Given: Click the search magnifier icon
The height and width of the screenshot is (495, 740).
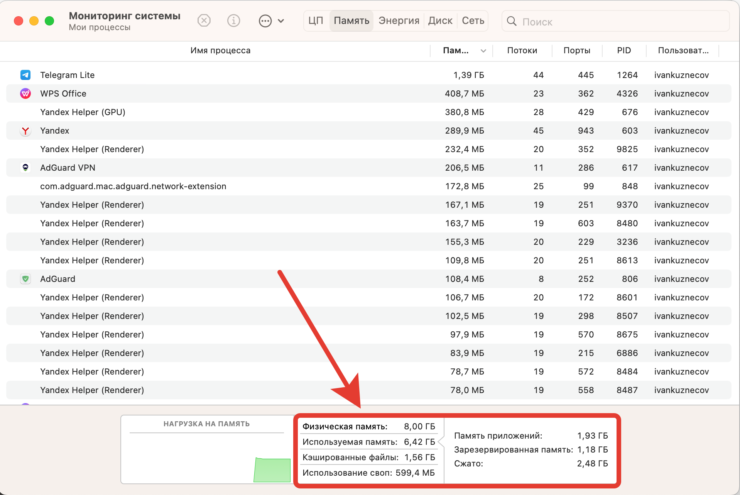Looking at the screenshot, I should (511, 21).
